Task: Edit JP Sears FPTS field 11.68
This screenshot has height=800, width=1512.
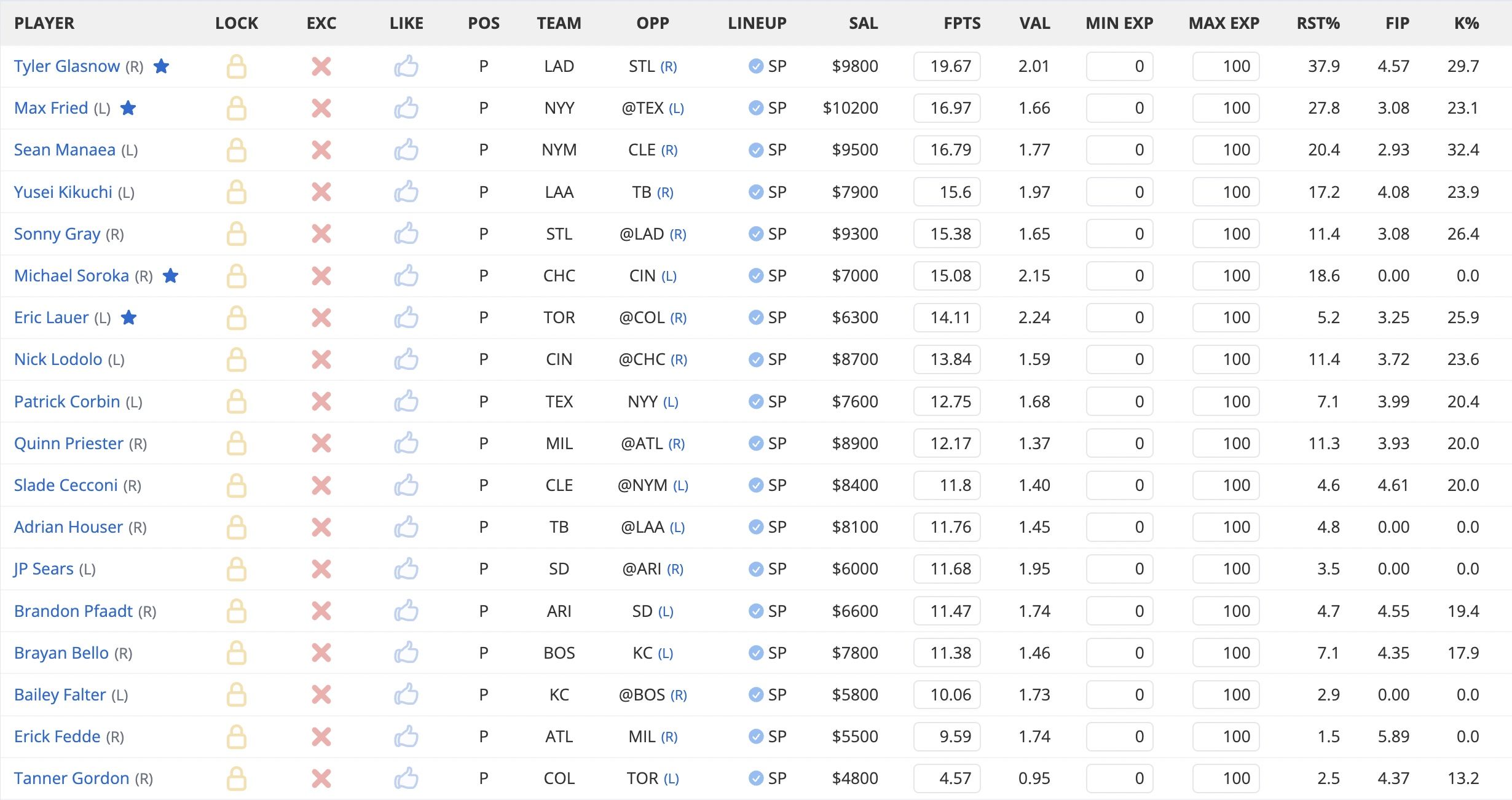Action: pyautogui.click(x=947, y=569)
